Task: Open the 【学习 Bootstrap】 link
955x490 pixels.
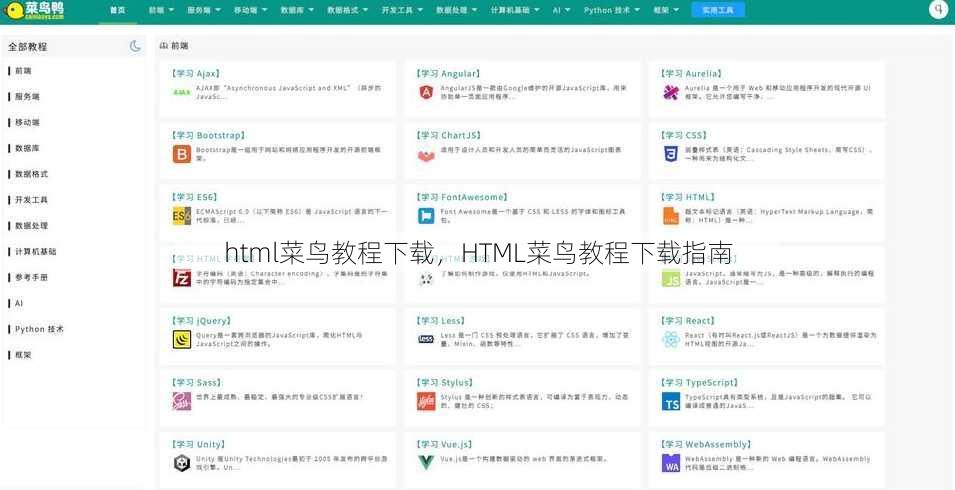Action: (x=208, y=135)
